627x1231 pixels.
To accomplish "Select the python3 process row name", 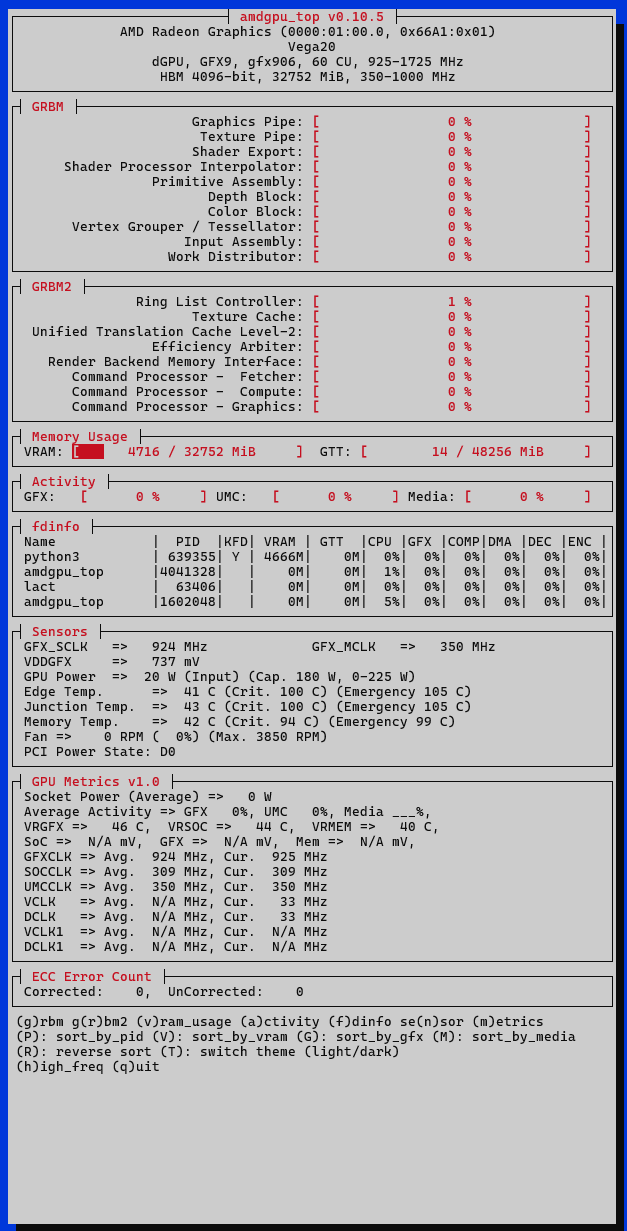I will [52, 556].
